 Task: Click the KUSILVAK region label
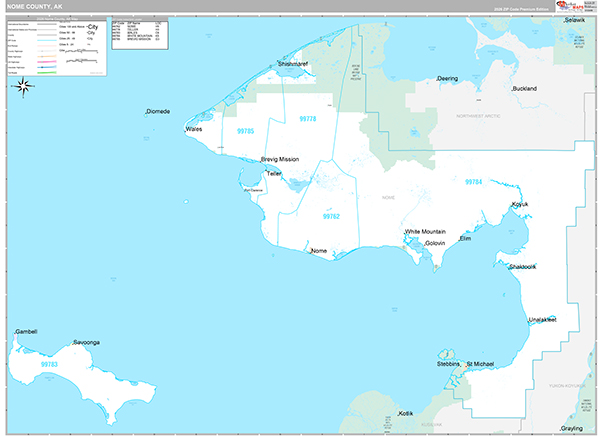click(x=432, y=425)
